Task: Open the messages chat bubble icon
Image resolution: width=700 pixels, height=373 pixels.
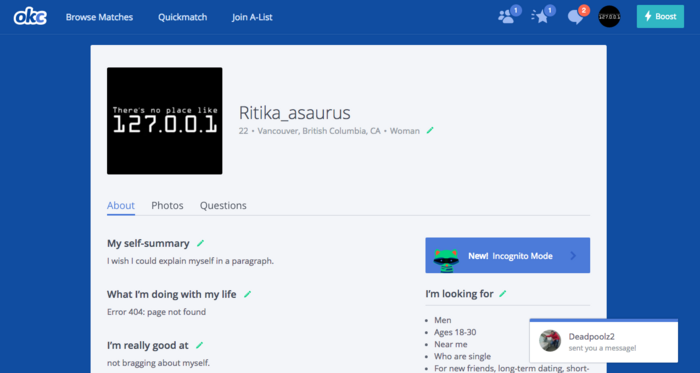Action: 575,17
